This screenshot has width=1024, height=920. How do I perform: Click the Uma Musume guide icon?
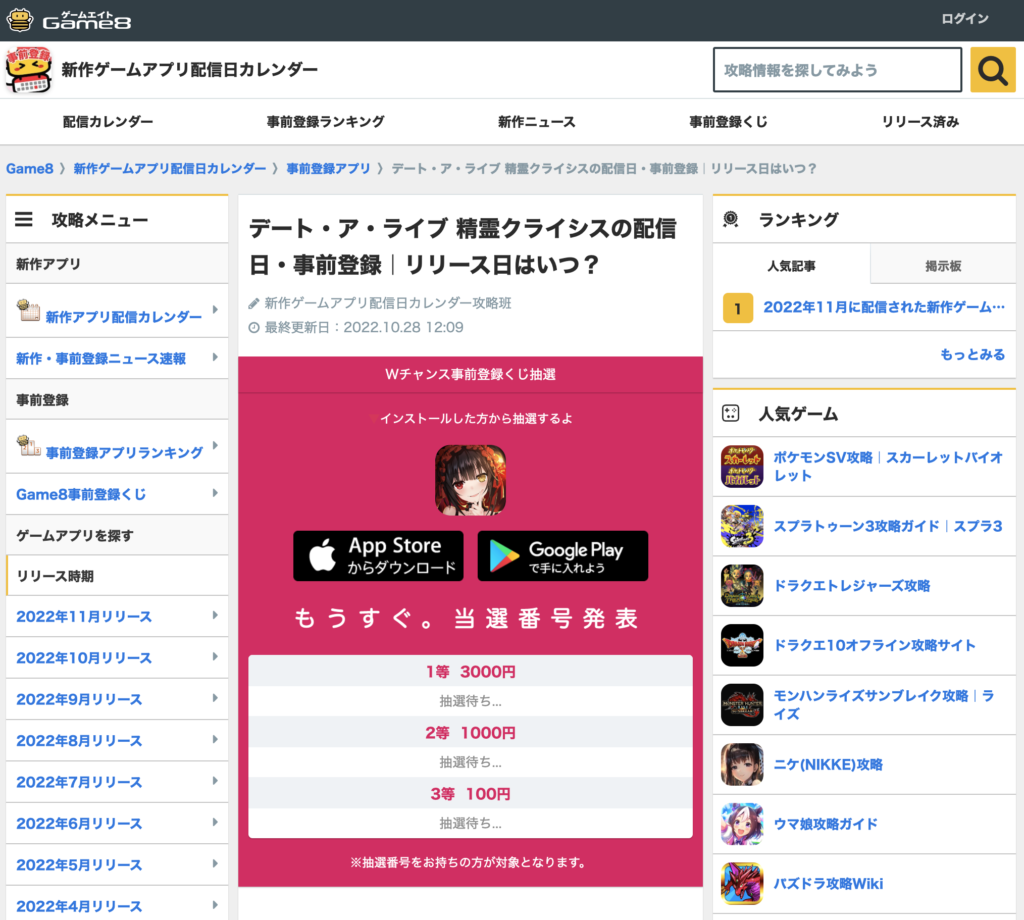point(742,824)
